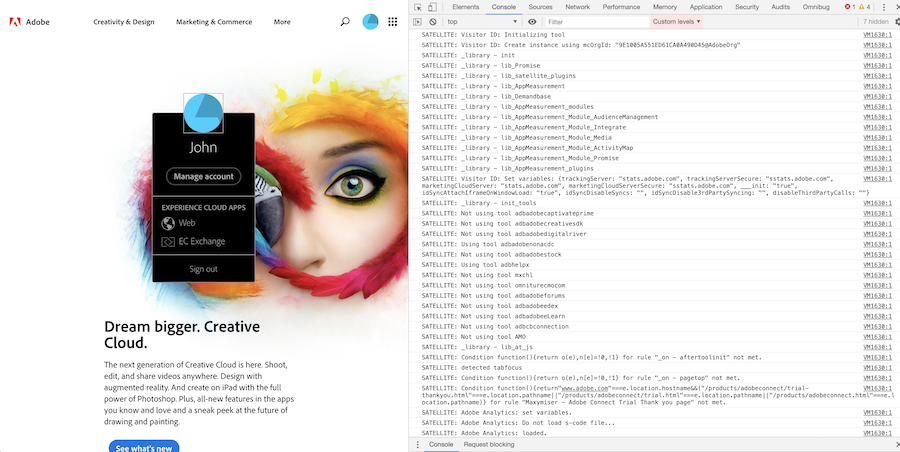Click the large avatar in the profile popup

tap(203, 113)
